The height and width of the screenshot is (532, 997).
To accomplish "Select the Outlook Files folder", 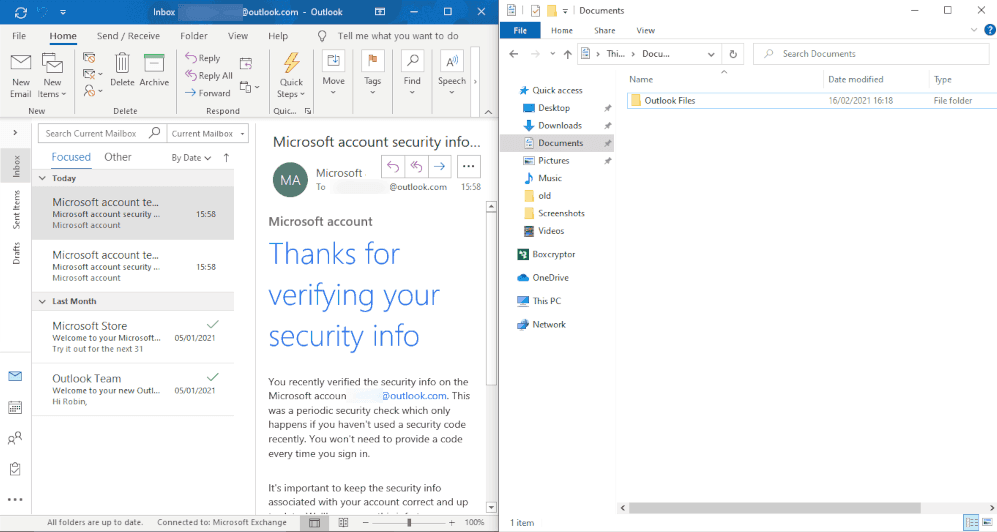I will [811, 100].
